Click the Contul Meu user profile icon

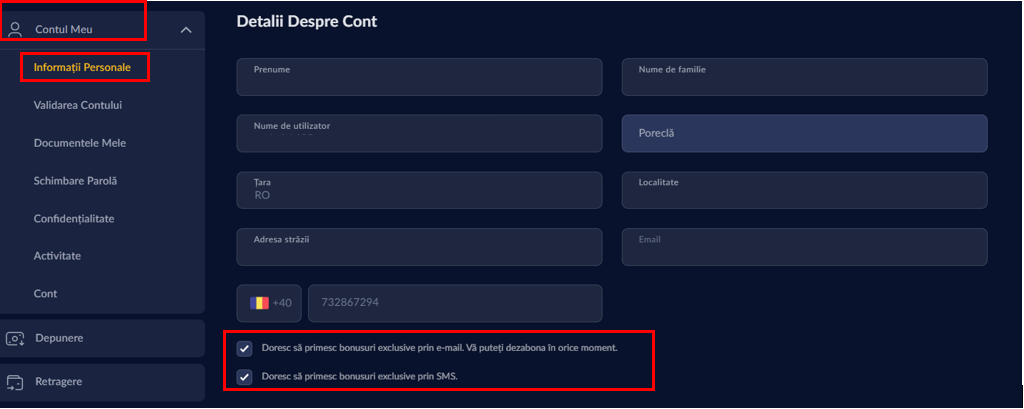(x=15, y=29)
